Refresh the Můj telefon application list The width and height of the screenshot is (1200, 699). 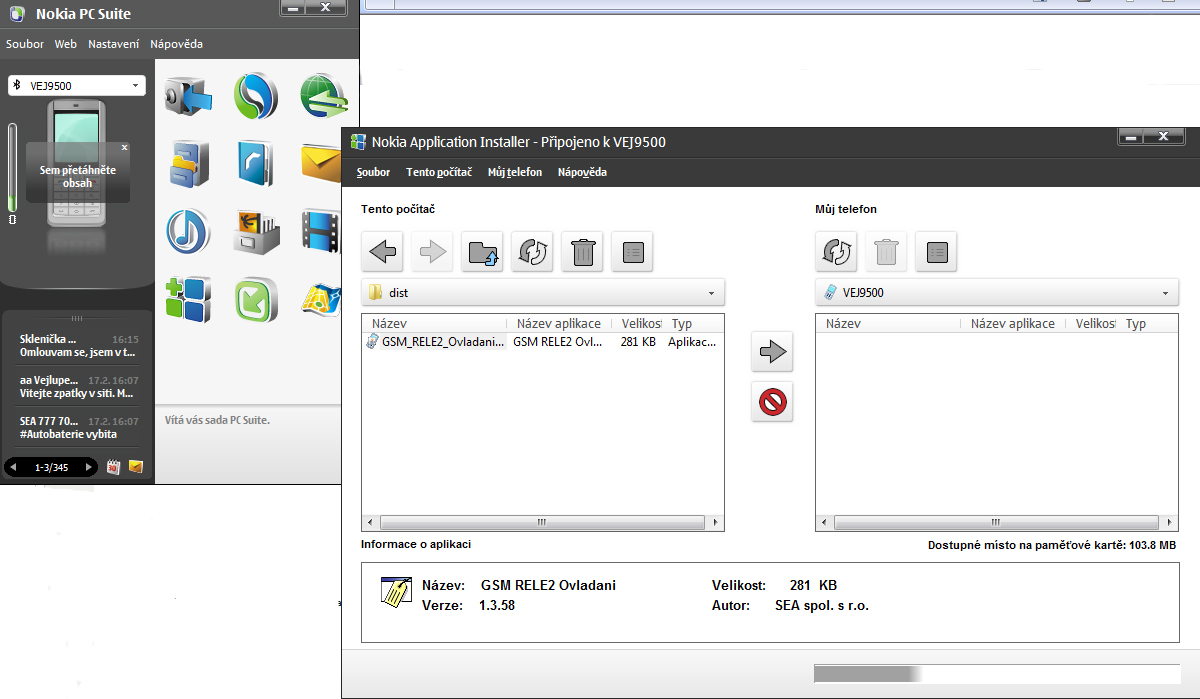click(837, 252)
